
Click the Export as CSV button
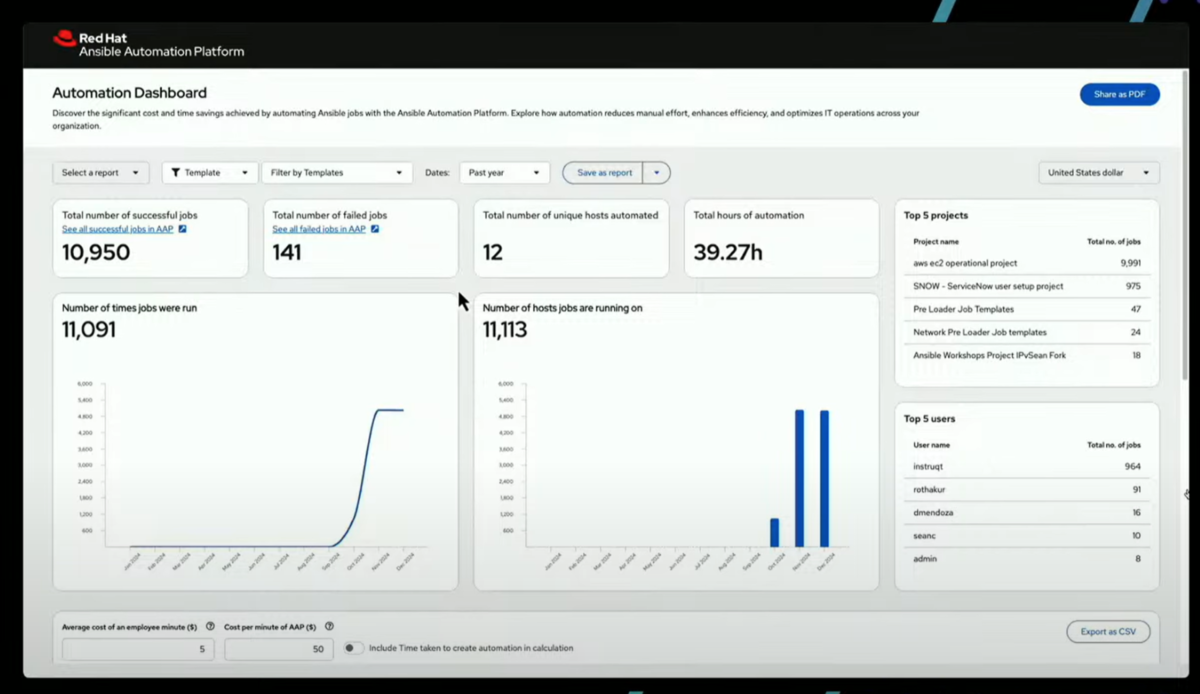tap(1108, 632)
